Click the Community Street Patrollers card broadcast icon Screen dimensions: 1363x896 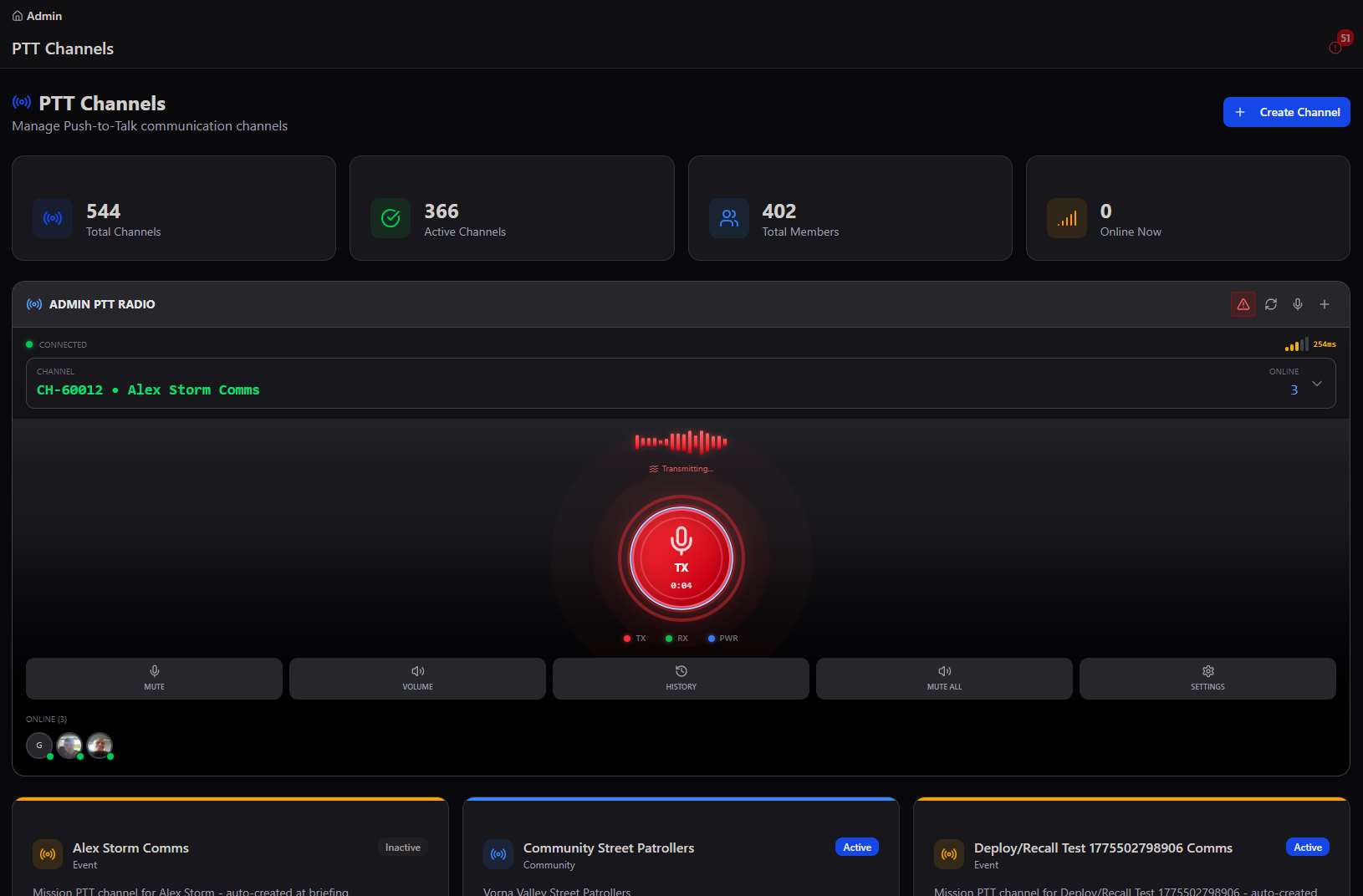point(498,854)
